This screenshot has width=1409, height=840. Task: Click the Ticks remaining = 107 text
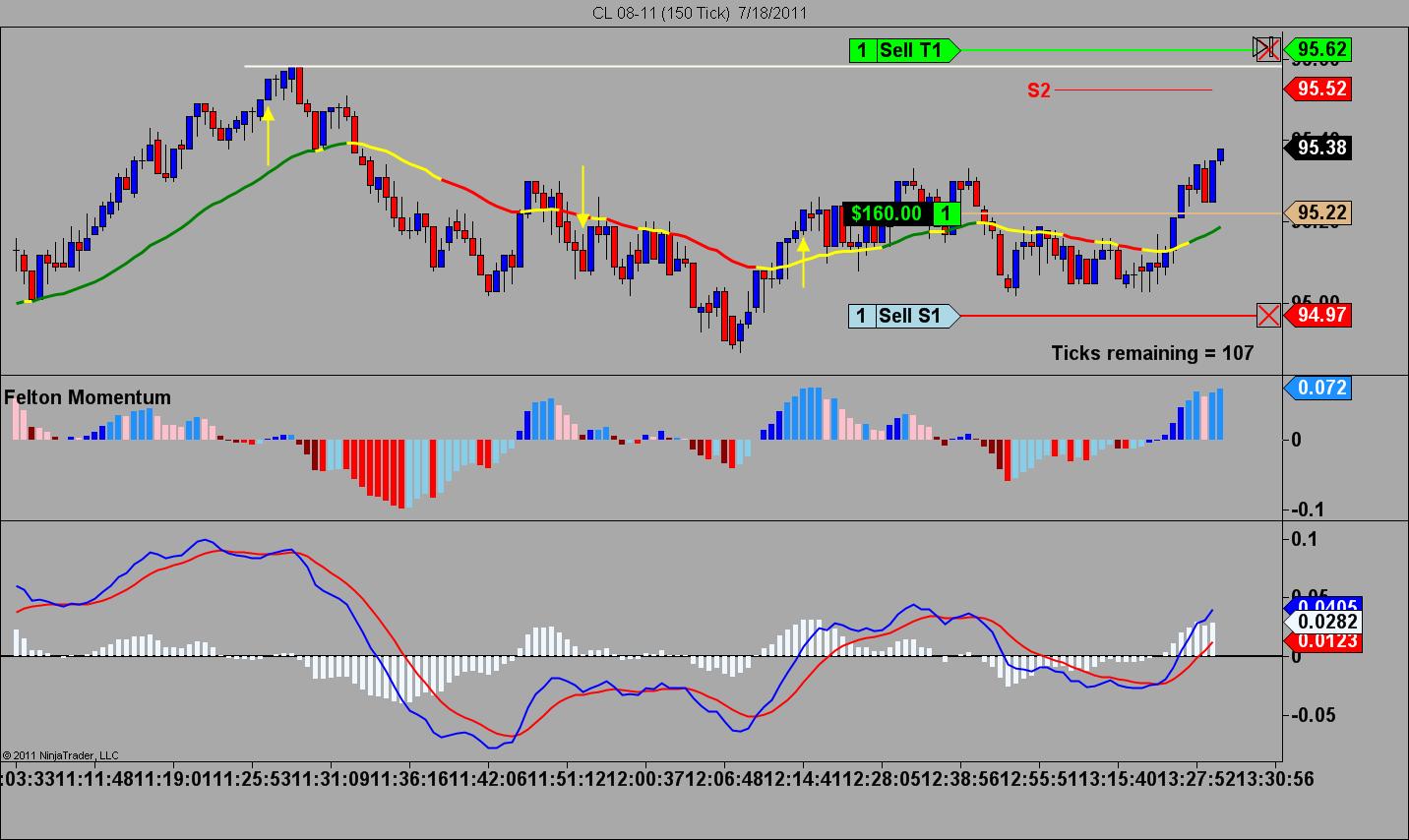[x=1152, y=352]
